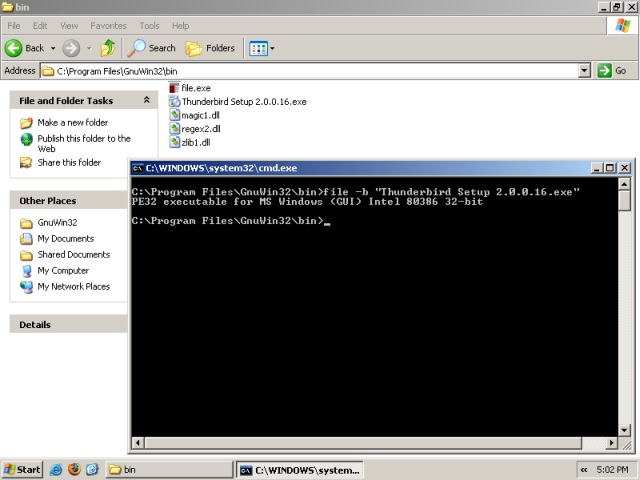Launch Internet Explorer from Quick Launch
Screen dimensions: 640x480
[56, 470]
